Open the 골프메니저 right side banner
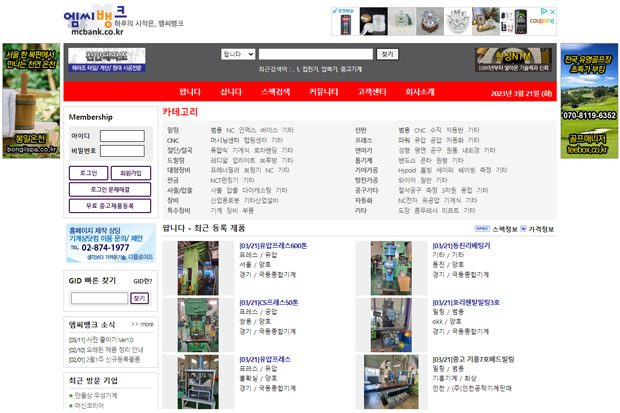Screen dimensions: 620x413 589,100
